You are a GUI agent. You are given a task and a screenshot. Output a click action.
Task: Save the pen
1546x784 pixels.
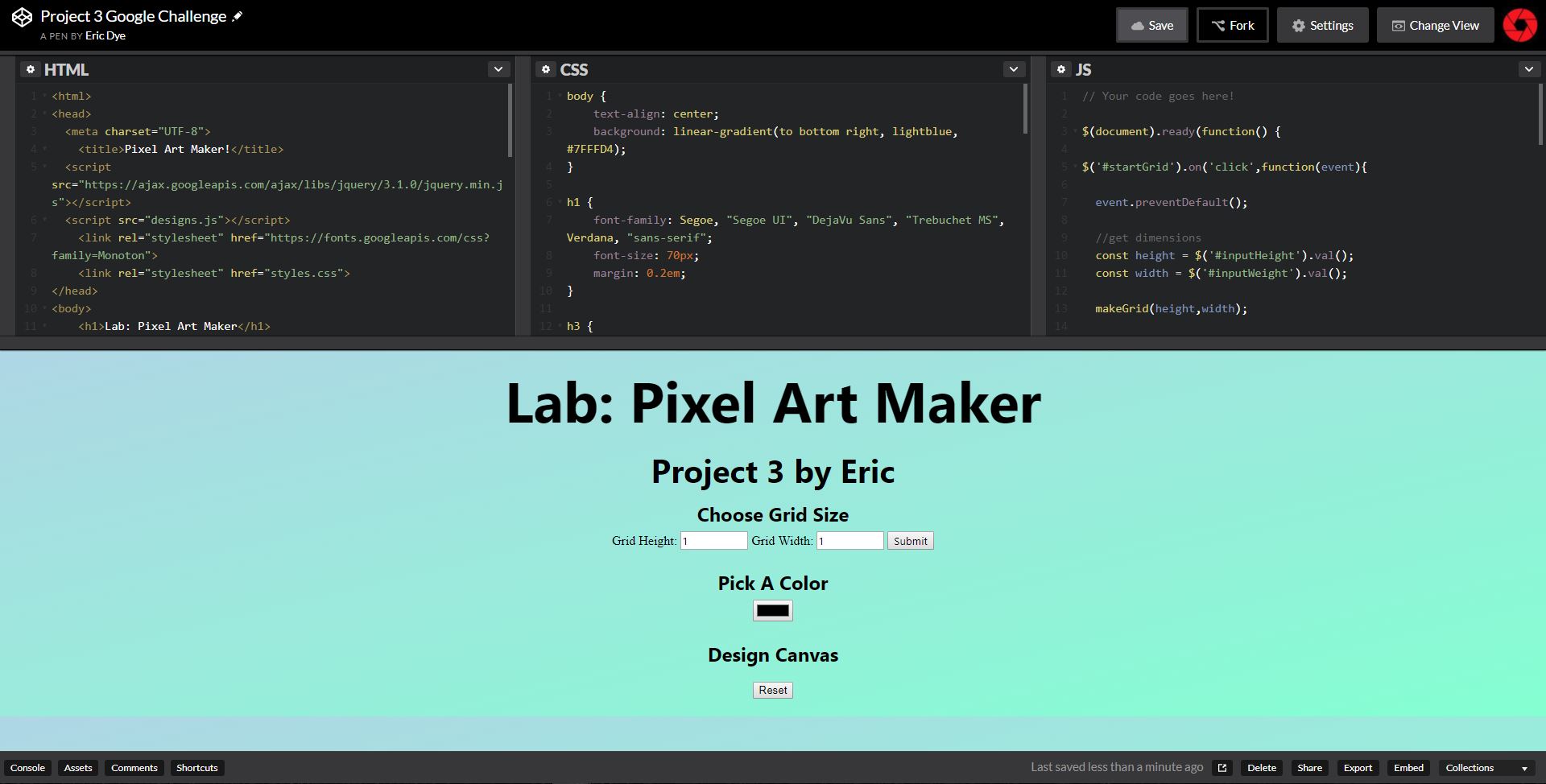[x=1151, y=25]
